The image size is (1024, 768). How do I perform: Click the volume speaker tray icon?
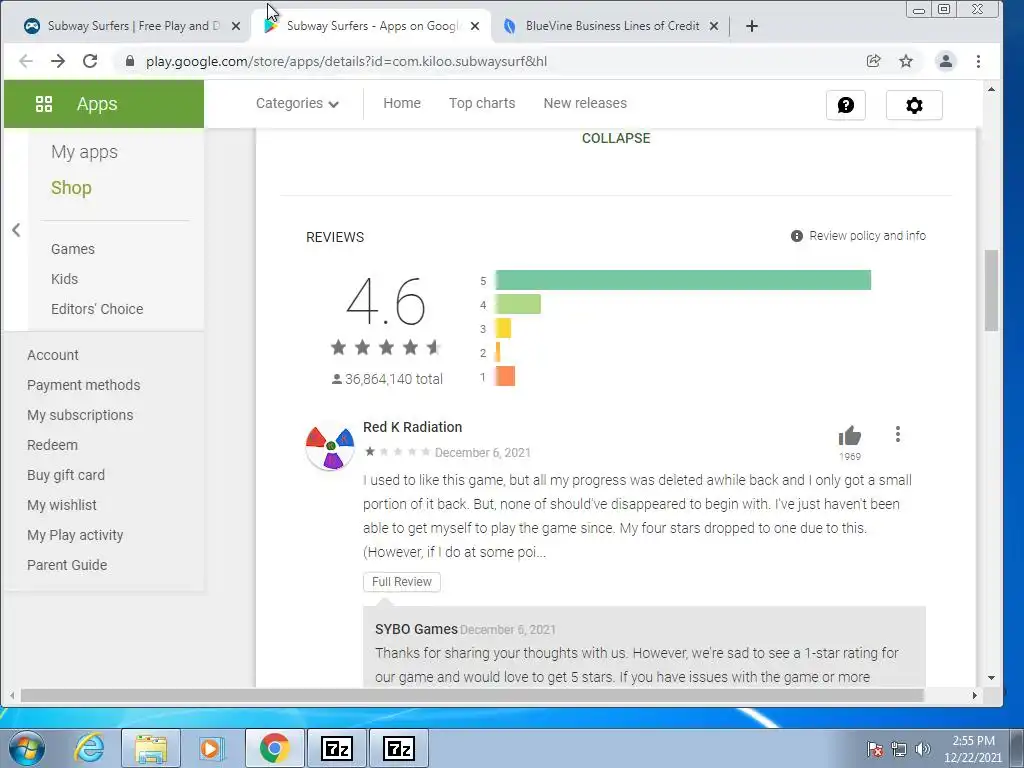(922, 749)
